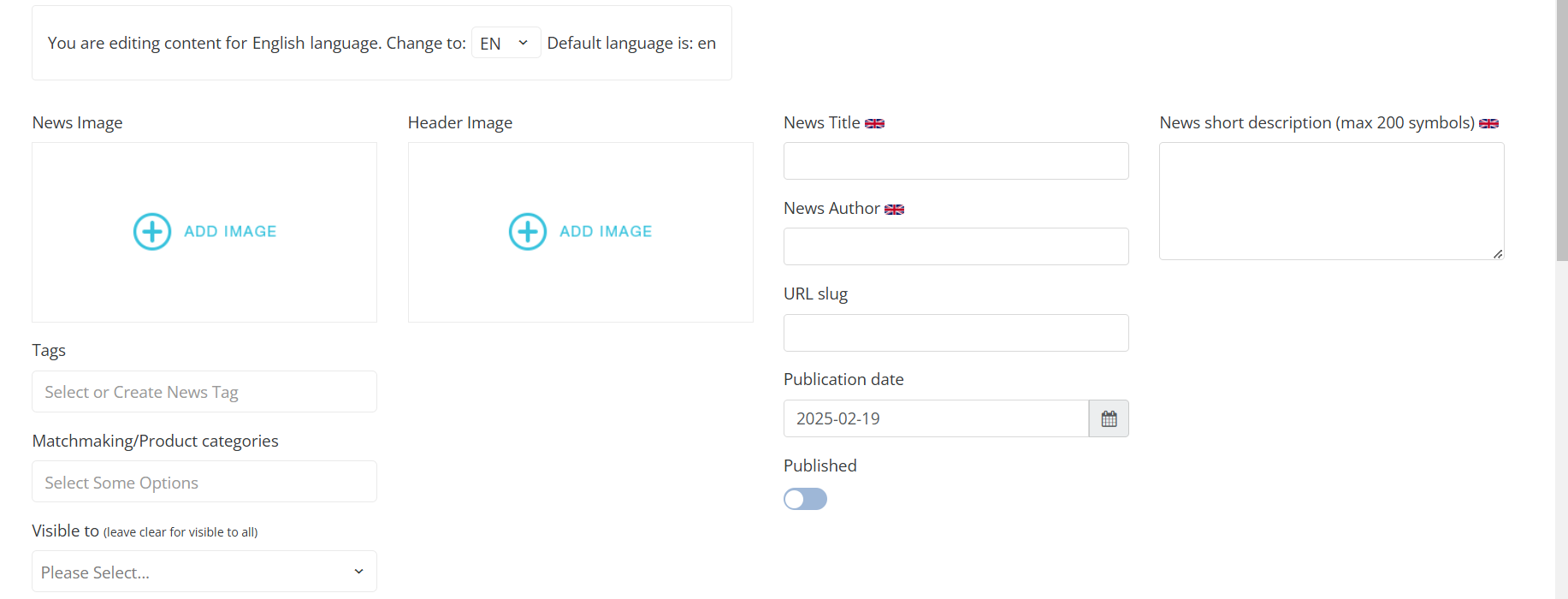
Task: Focus the News short description textarea
Action: pos(1331,201)
